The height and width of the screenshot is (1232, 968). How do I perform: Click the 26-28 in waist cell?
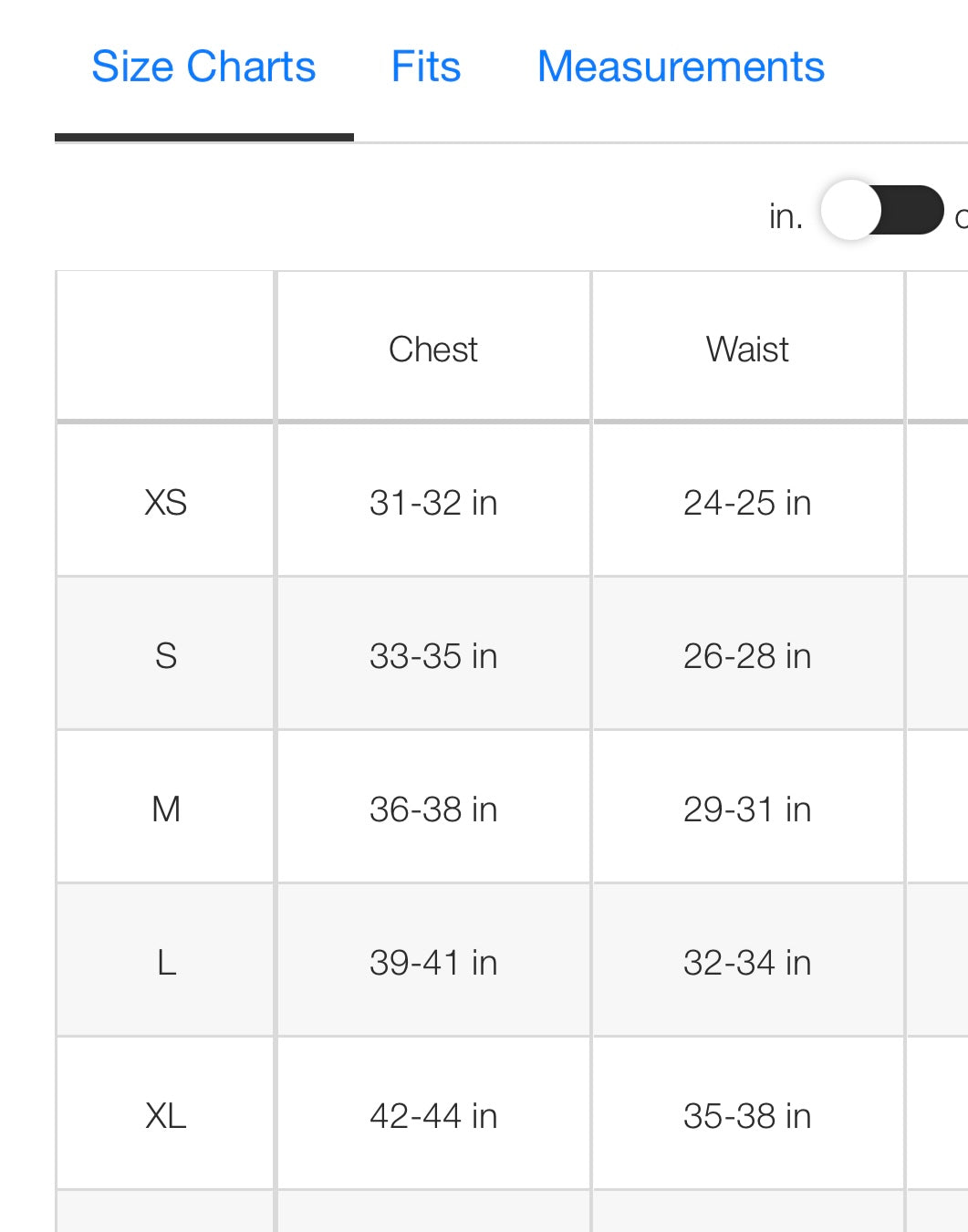pos(747,656)
